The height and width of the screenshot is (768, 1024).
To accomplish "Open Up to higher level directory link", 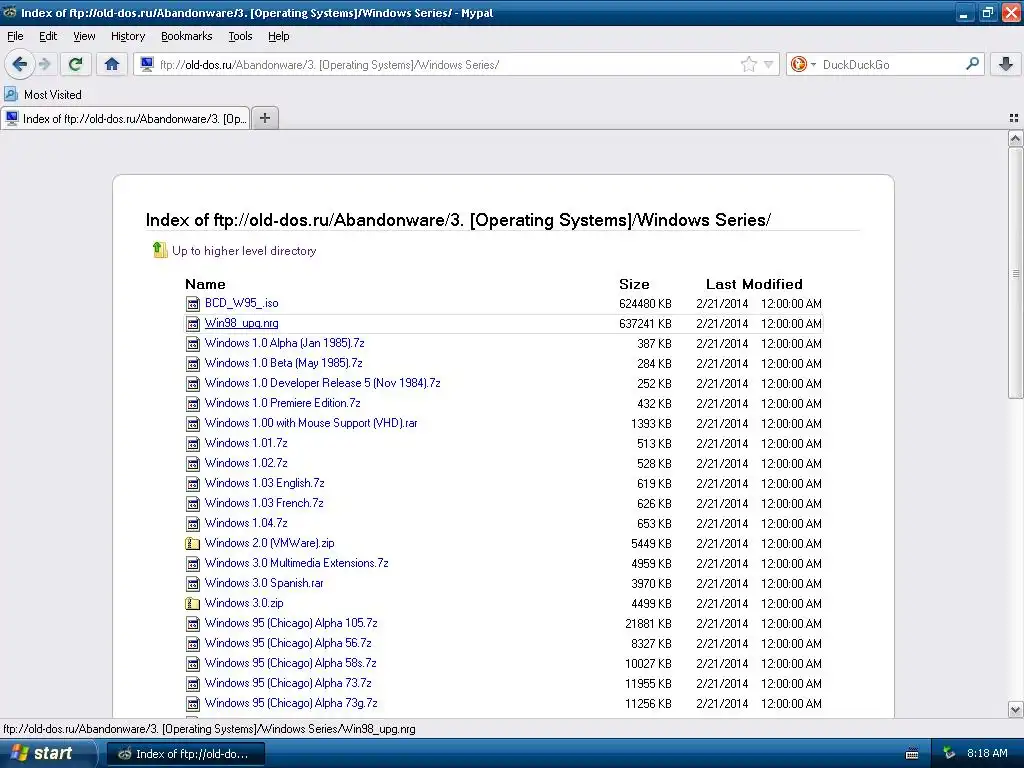I will (x=244, y=251).
